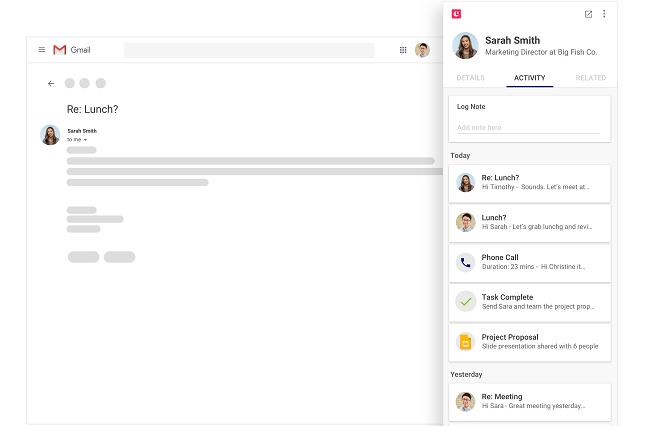This screenshot has width=650, height=426.
Task: Click 'Slide presentation shared with 6 people' text
Action: click(x=540, y=346)
